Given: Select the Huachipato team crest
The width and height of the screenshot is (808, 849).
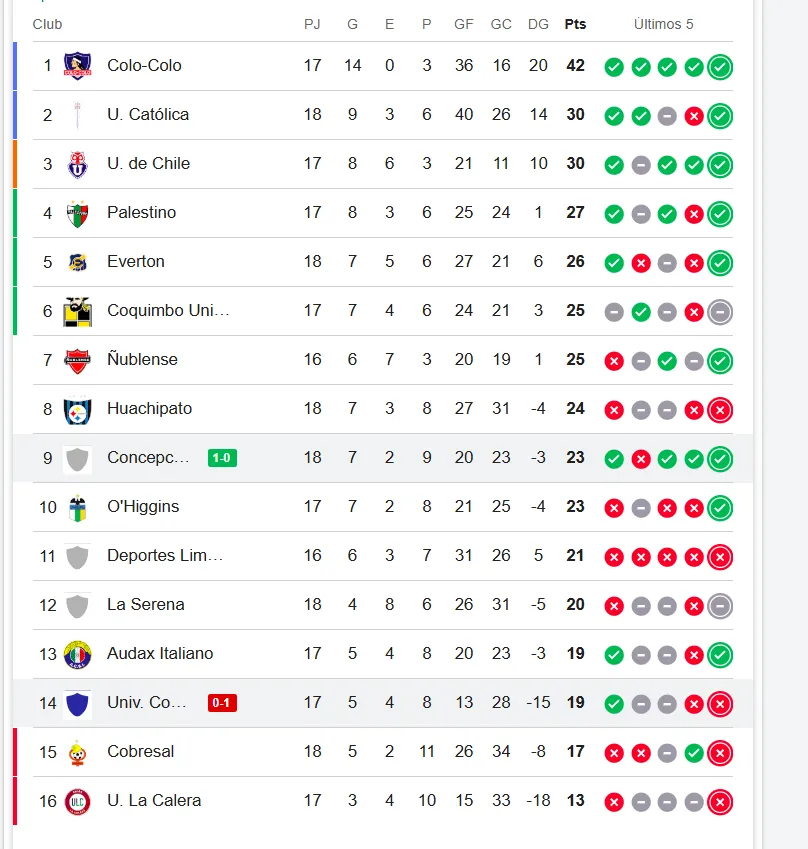Looking at the screenshot, I should 77,410.
